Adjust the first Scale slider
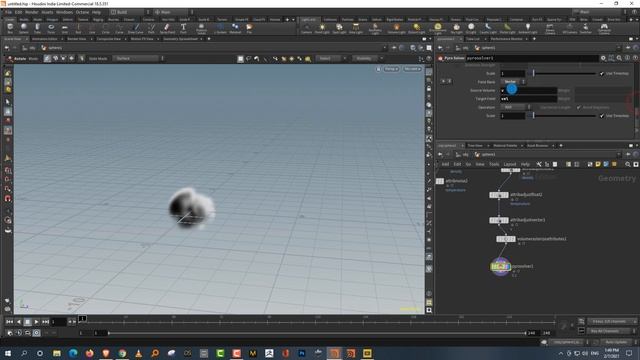Image resolution: width=640 pixels, height=360 pixels. [564, 73]
